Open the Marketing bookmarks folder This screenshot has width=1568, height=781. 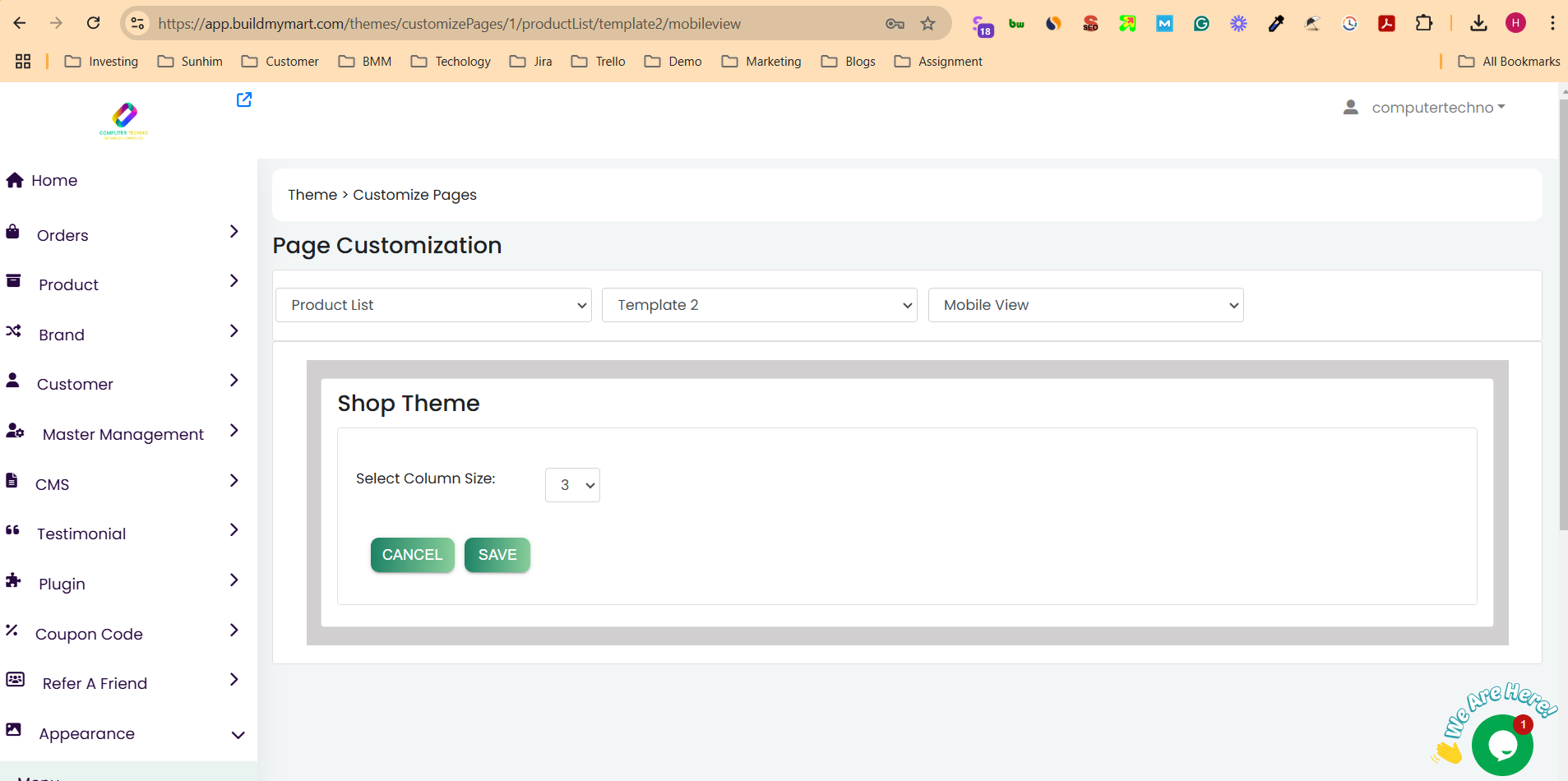click(x=761, y=62)
